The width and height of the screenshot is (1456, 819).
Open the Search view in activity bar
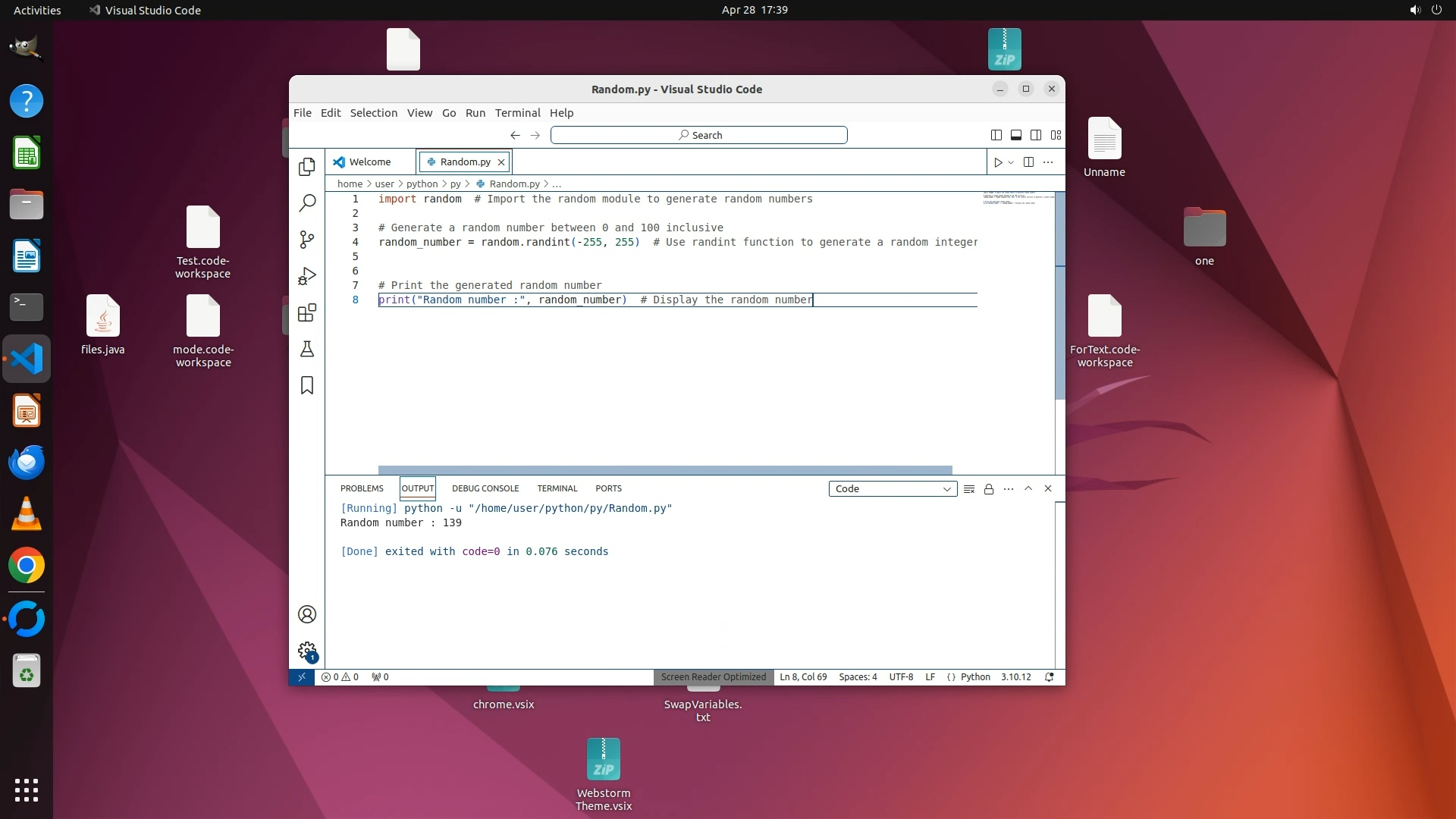[306, 203]
